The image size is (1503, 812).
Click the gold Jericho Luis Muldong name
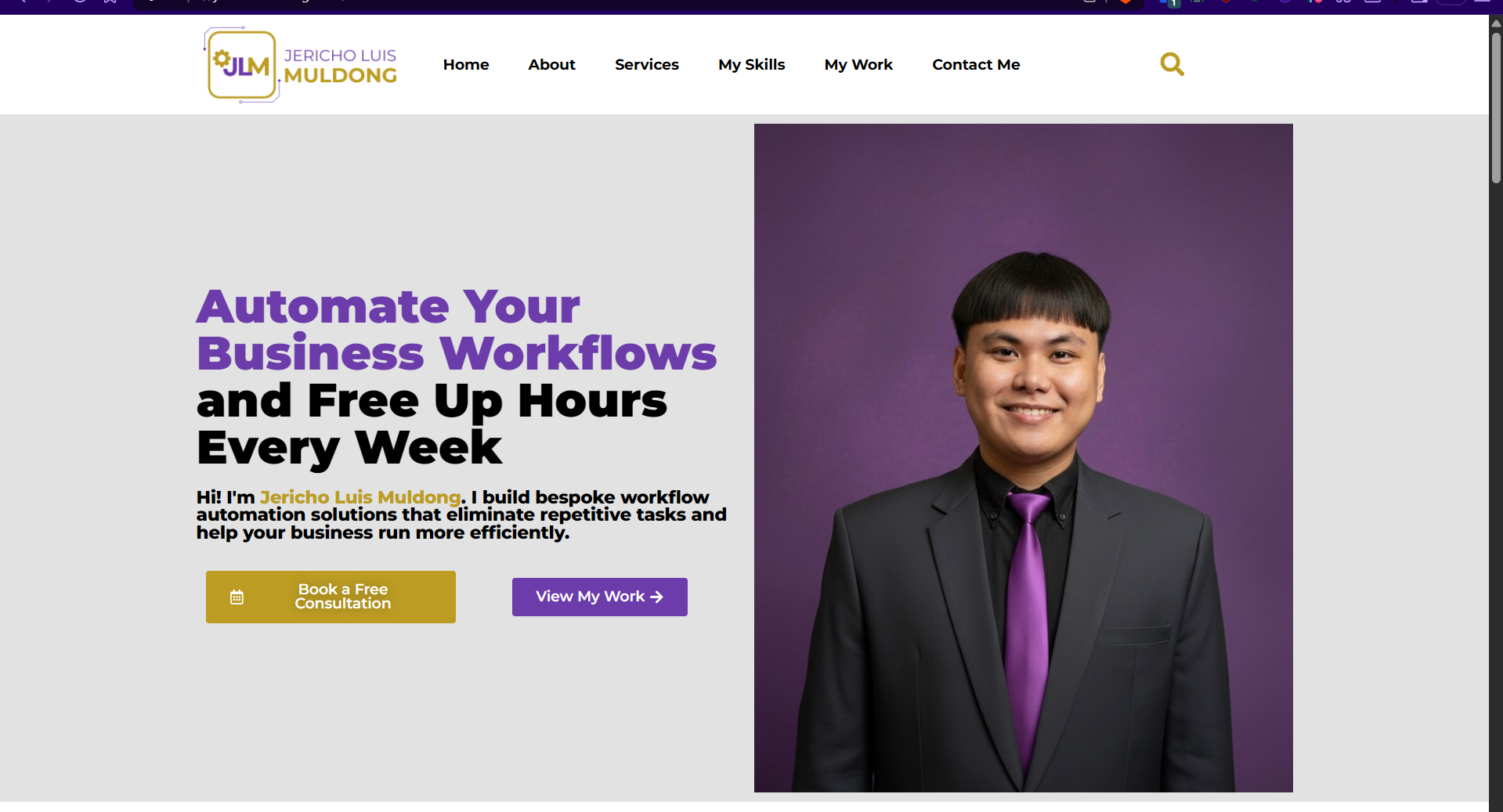point(360,497)
